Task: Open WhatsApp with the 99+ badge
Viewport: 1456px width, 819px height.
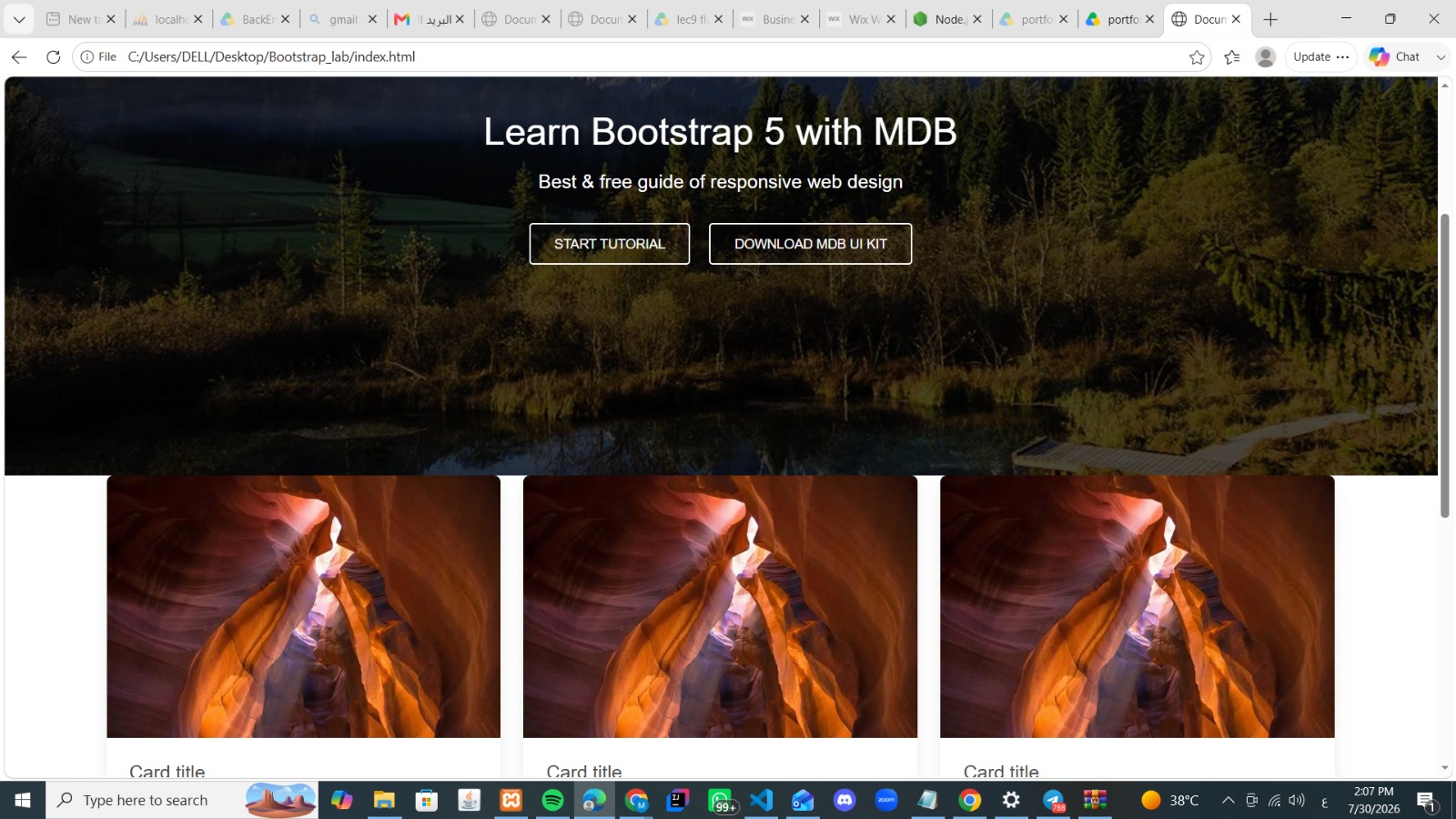Action: point(721,800)
